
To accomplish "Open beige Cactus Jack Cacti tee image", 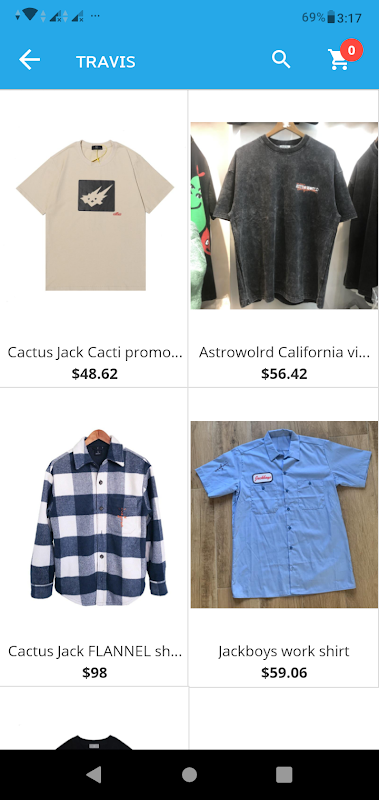I will pyautogui.click(x=95, y=215).
